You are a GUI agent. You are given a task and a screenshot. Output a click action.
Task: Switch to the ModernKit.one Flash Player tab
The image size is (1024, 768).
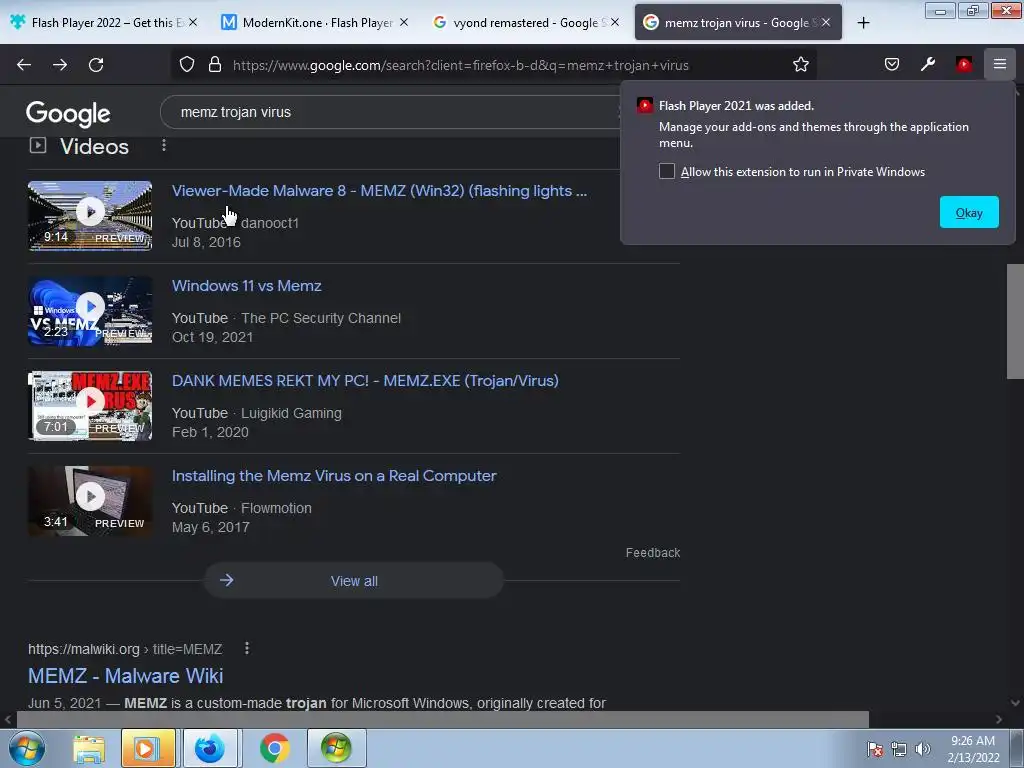pyautogui.click(x=315, y=23)
